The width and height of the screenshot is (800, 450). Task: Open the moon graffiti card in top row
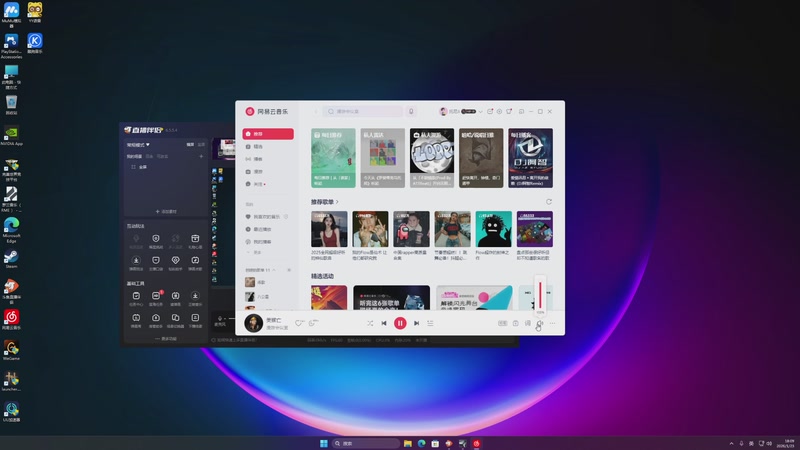click(432, 158)
